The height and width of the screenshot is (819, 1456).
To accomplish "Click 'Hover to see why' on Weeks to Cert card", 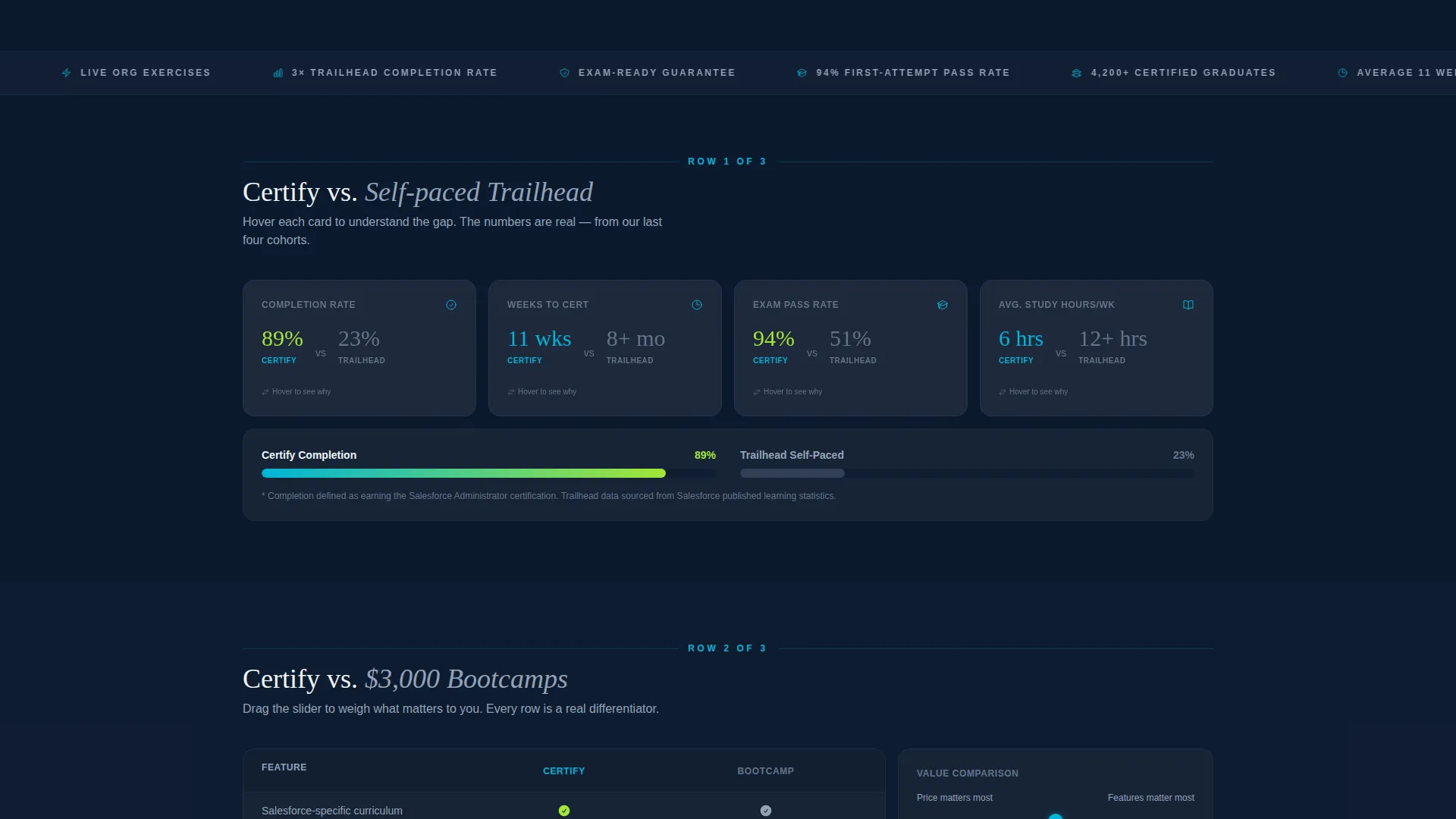I will (547, 392).
